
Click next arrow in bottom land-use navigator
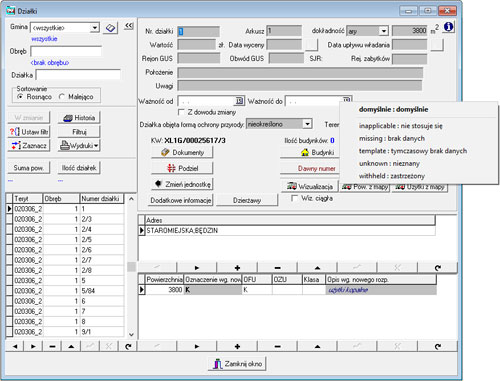[x=197, y=346]
